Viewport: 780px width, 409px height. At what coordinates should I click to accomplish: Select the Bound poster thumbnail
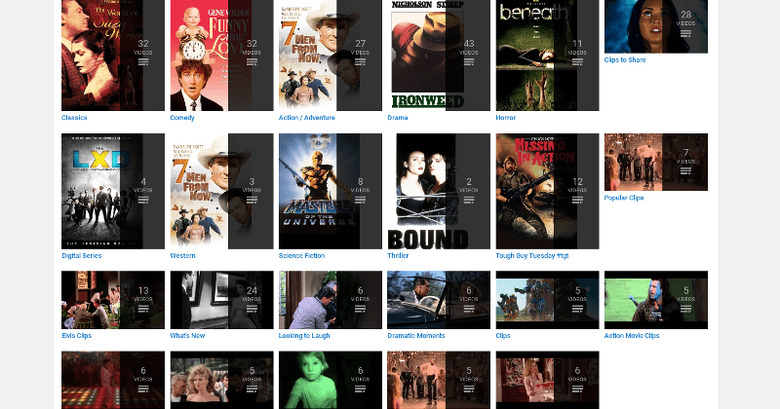(x=439, y=191)
